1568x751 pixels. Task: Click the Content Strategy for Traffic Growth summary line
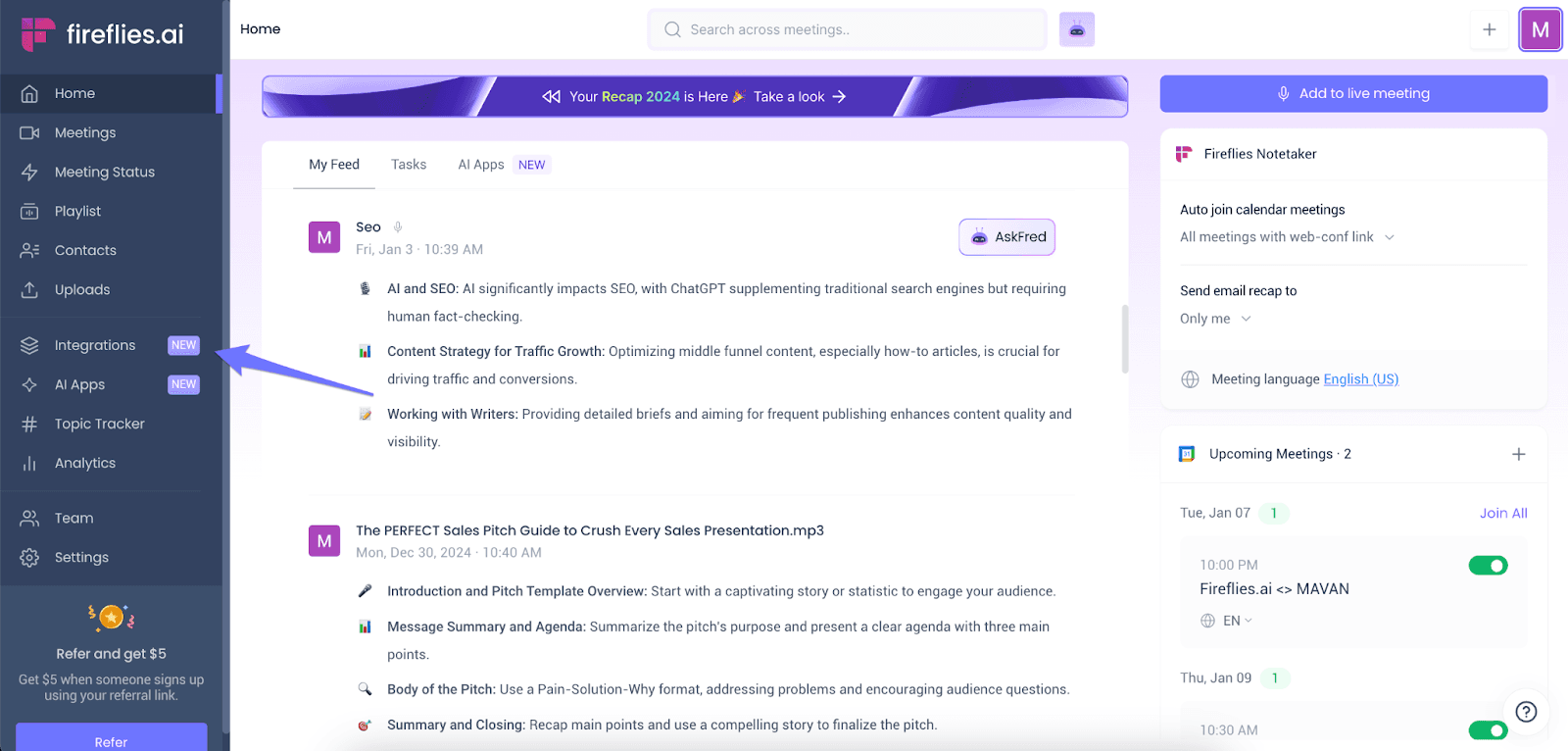tap(723, 365)
